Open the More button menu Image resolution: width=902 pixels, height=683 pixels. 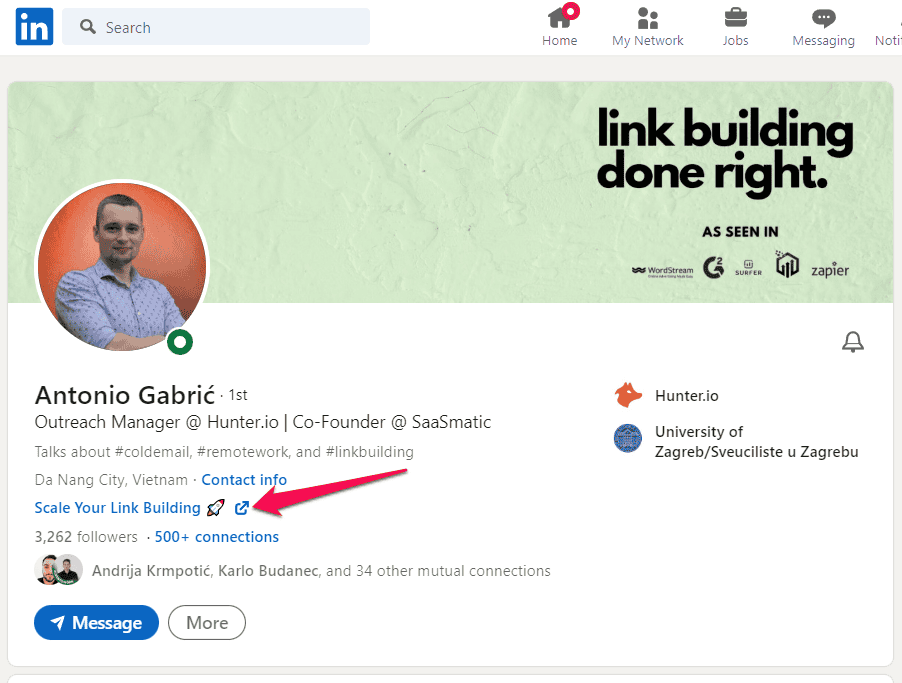click(x=207, y=623)
